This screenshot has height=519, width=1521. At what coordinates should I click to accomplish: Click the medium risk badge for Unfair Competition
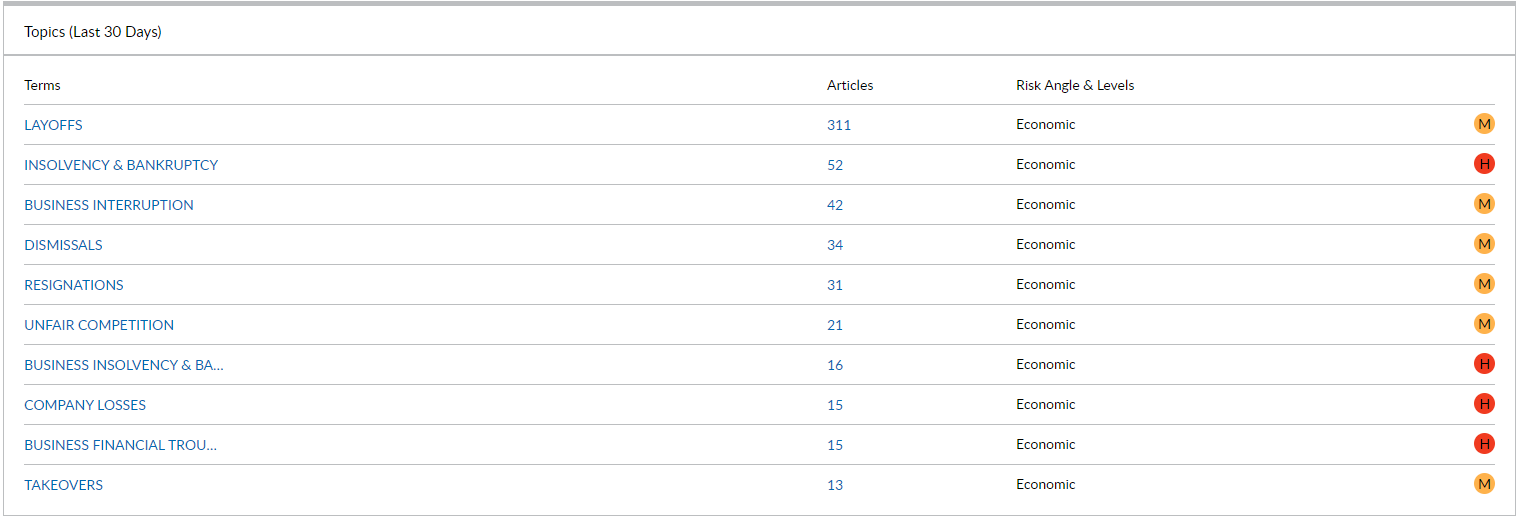1484,324
